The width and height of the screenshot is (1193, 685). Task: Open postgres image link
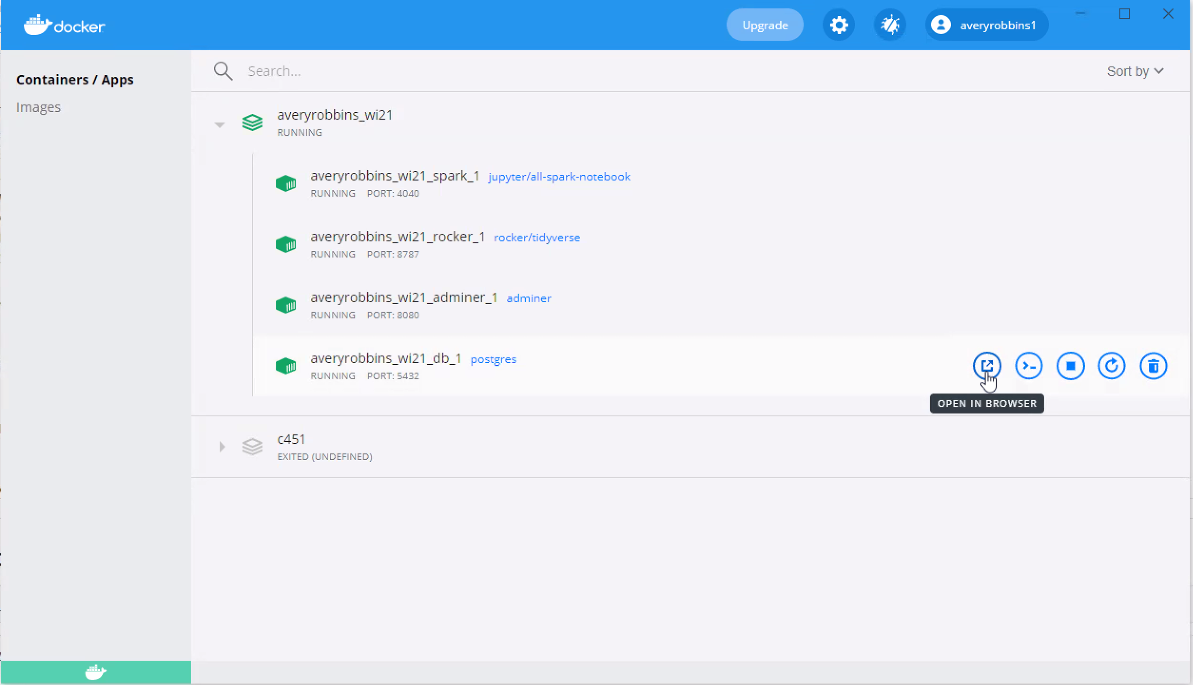pyautogui.click(x=493, y=359)
